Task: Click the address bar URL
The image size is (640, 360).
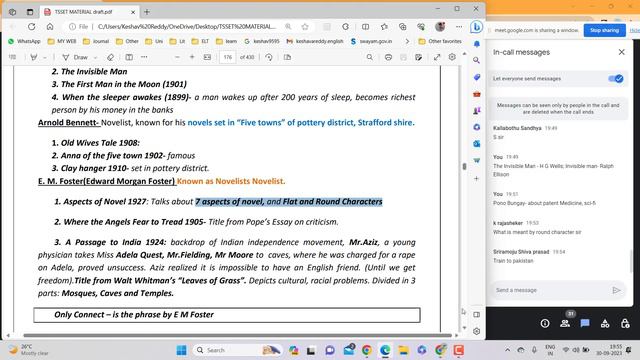Action: tap(187, 27)
